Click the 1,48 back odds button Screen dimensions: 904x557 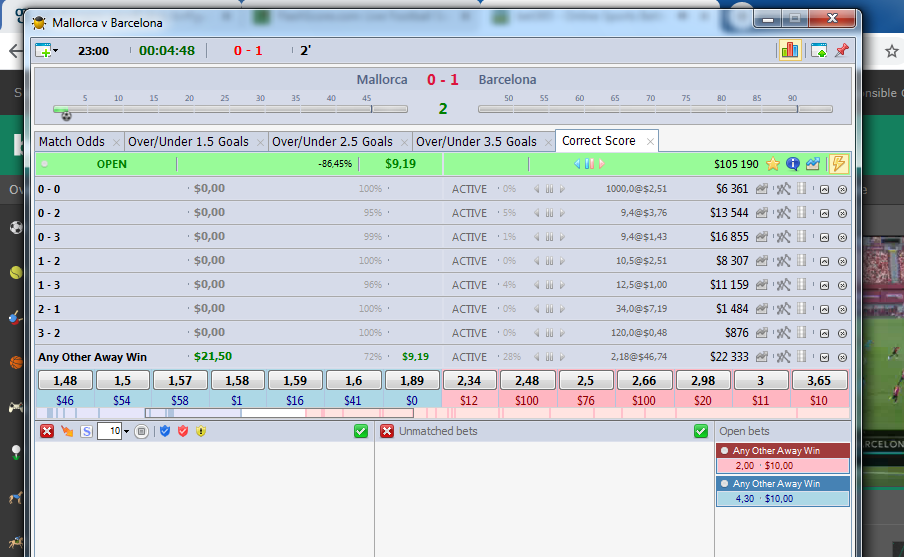coord(65,380)
